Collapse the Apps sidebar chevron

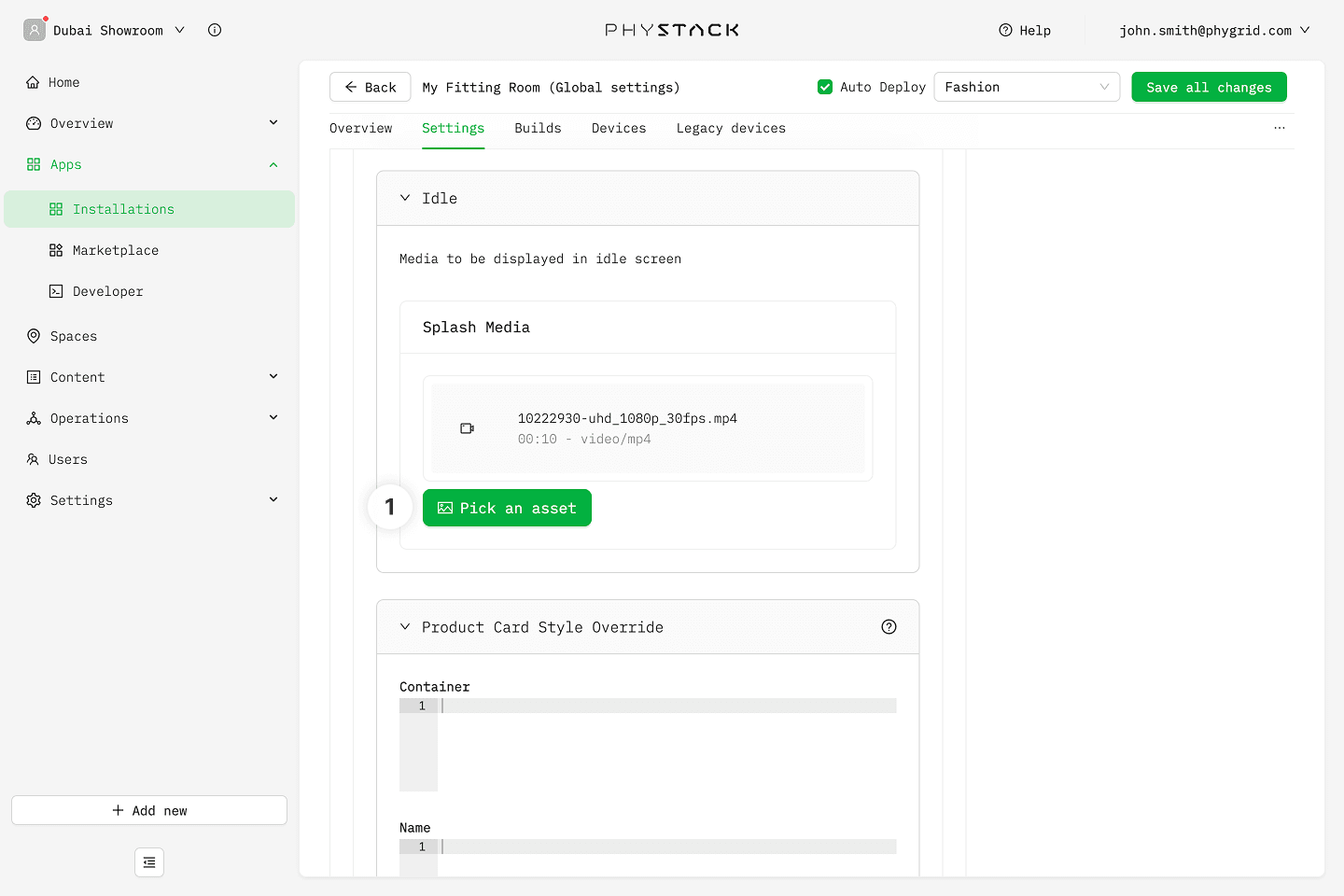[273, 165]
